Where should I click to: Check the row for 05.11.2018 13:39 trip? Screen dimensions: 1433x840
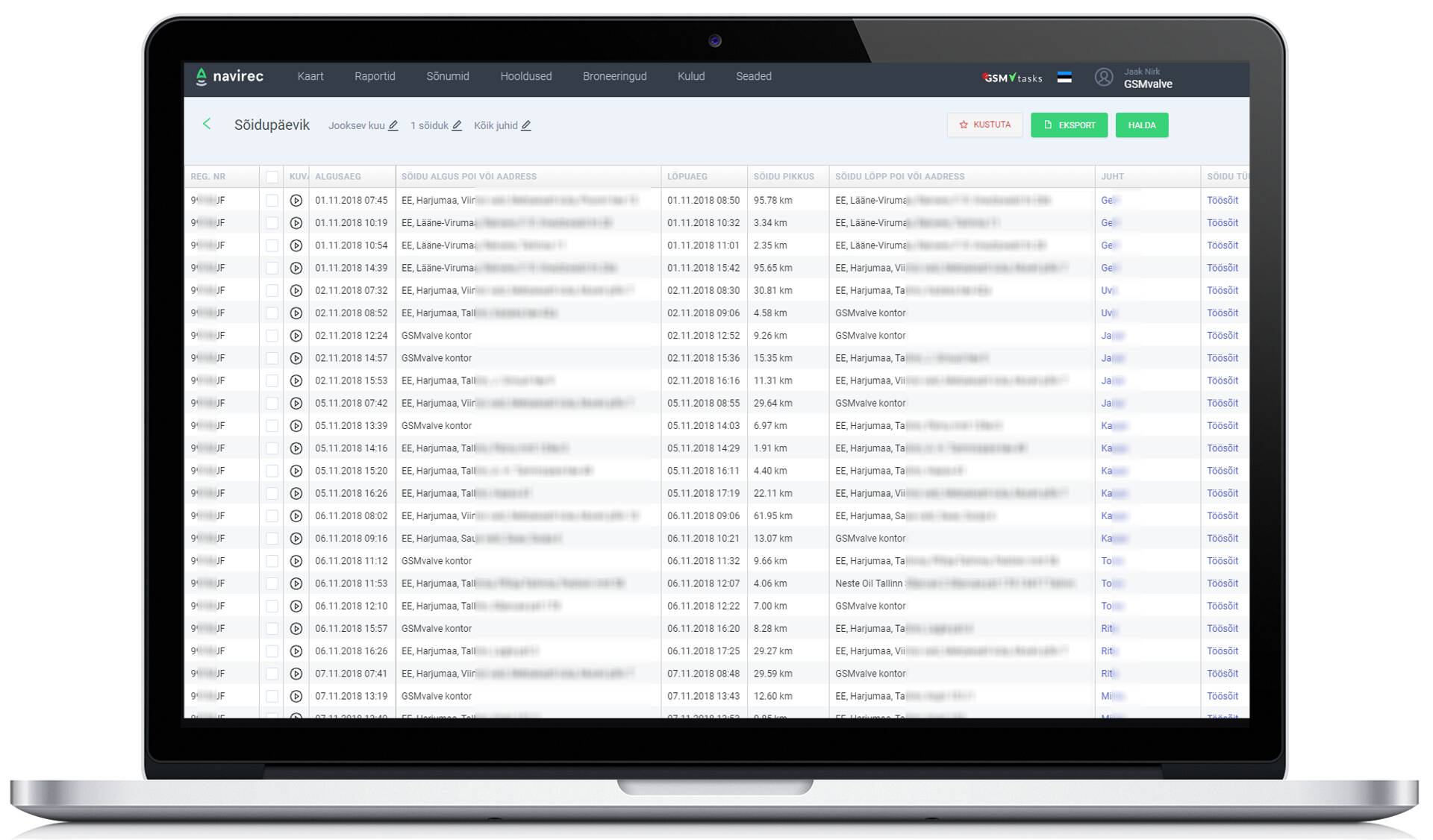[272, 426]
